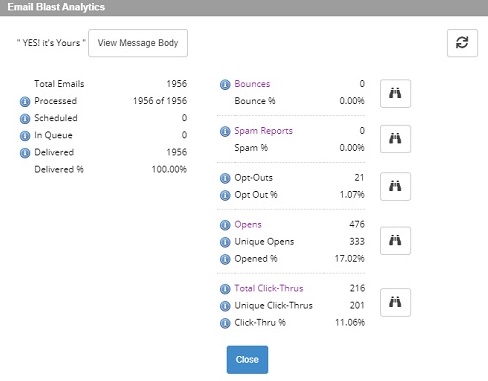Click the refresh analytics icon button
The height and width of the screenshot is (381, 488).
coord(462,43)
